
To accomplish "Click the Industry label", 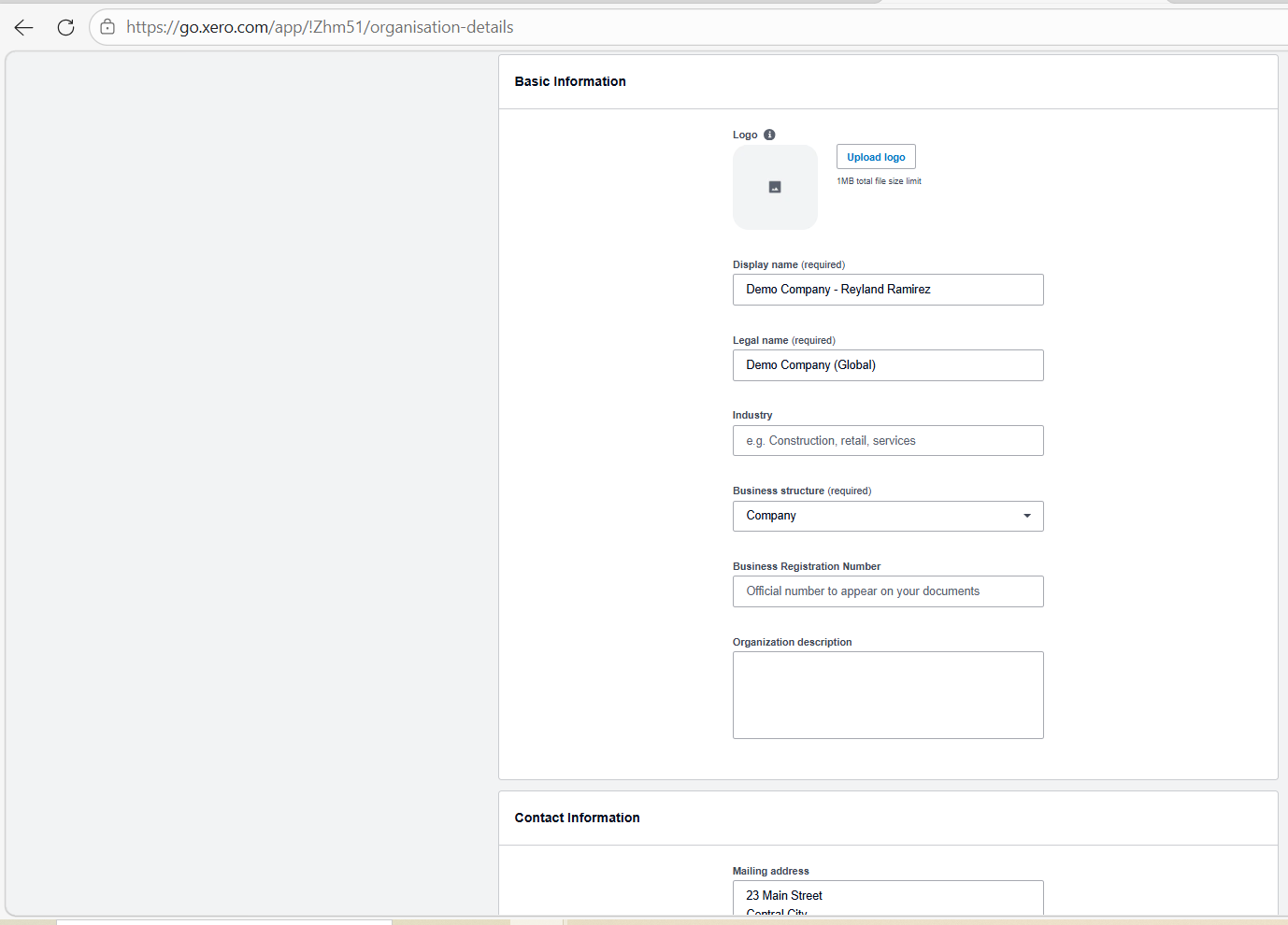I will [752, 415].
